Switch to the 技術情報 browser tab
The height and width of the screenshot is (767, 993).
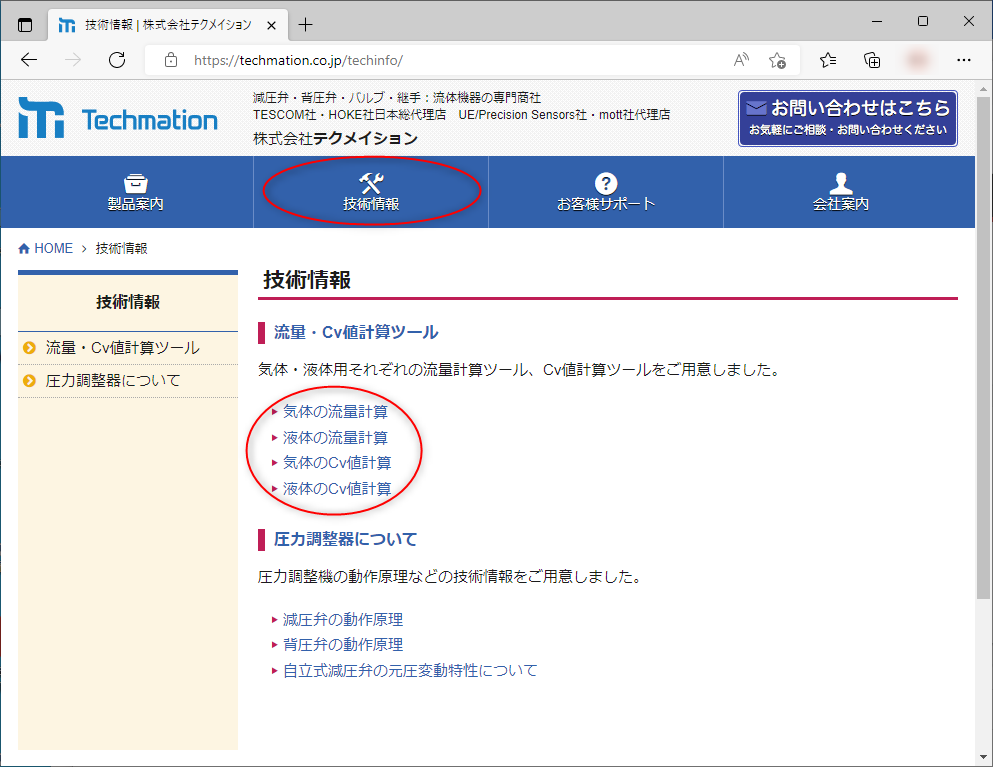160,22
